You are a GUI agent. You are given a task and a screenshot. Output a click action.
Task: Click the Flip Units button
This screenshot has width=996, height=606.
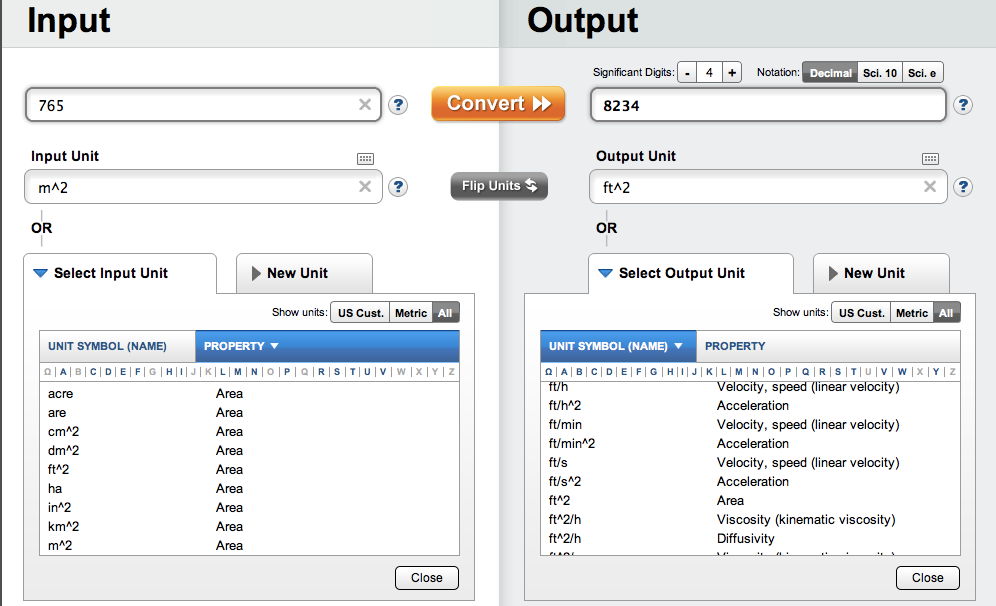(499, 186)
